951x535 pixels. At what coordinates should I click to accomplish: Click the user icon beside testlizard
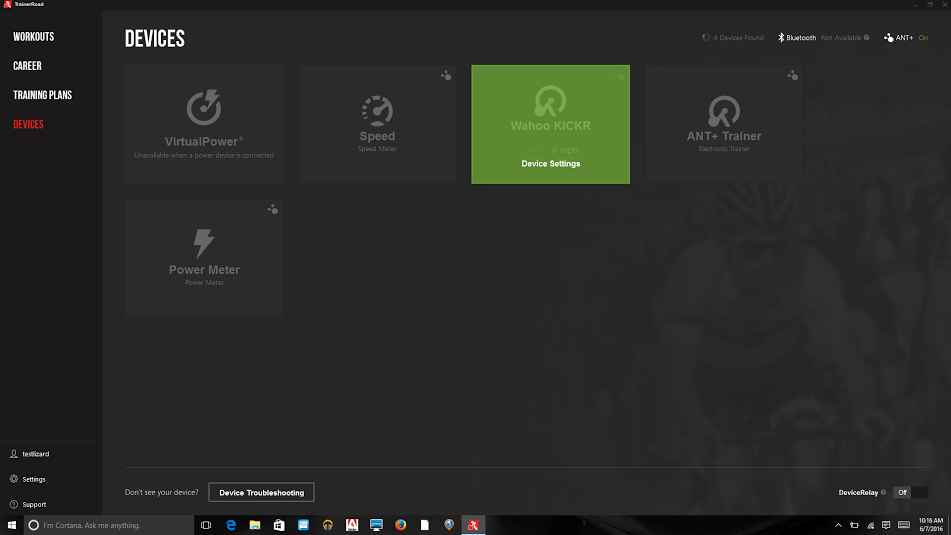coord(14,454)
